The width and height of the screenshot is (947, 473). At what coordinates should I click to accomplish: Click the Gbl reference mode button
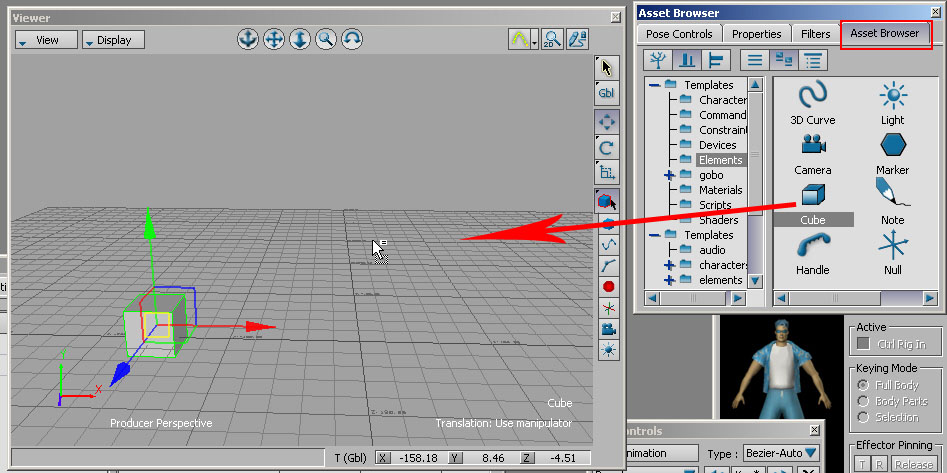pyautogui.click(x=606, y=93)
